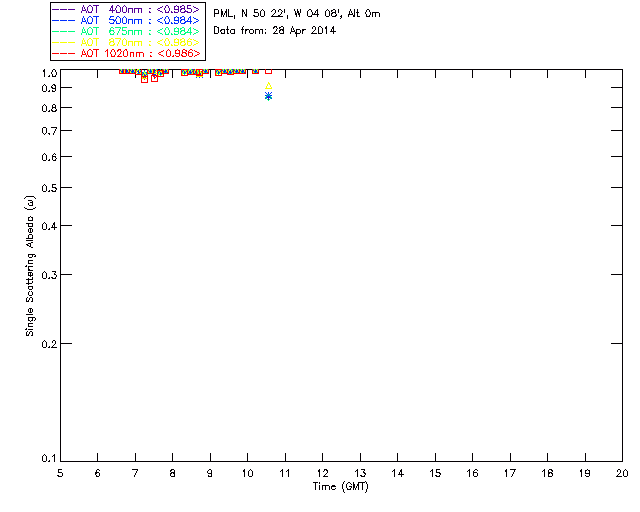Click the yellow triangle data point near 0.9
This screenshot has width=640, height=512.
[x=268, y=86]
